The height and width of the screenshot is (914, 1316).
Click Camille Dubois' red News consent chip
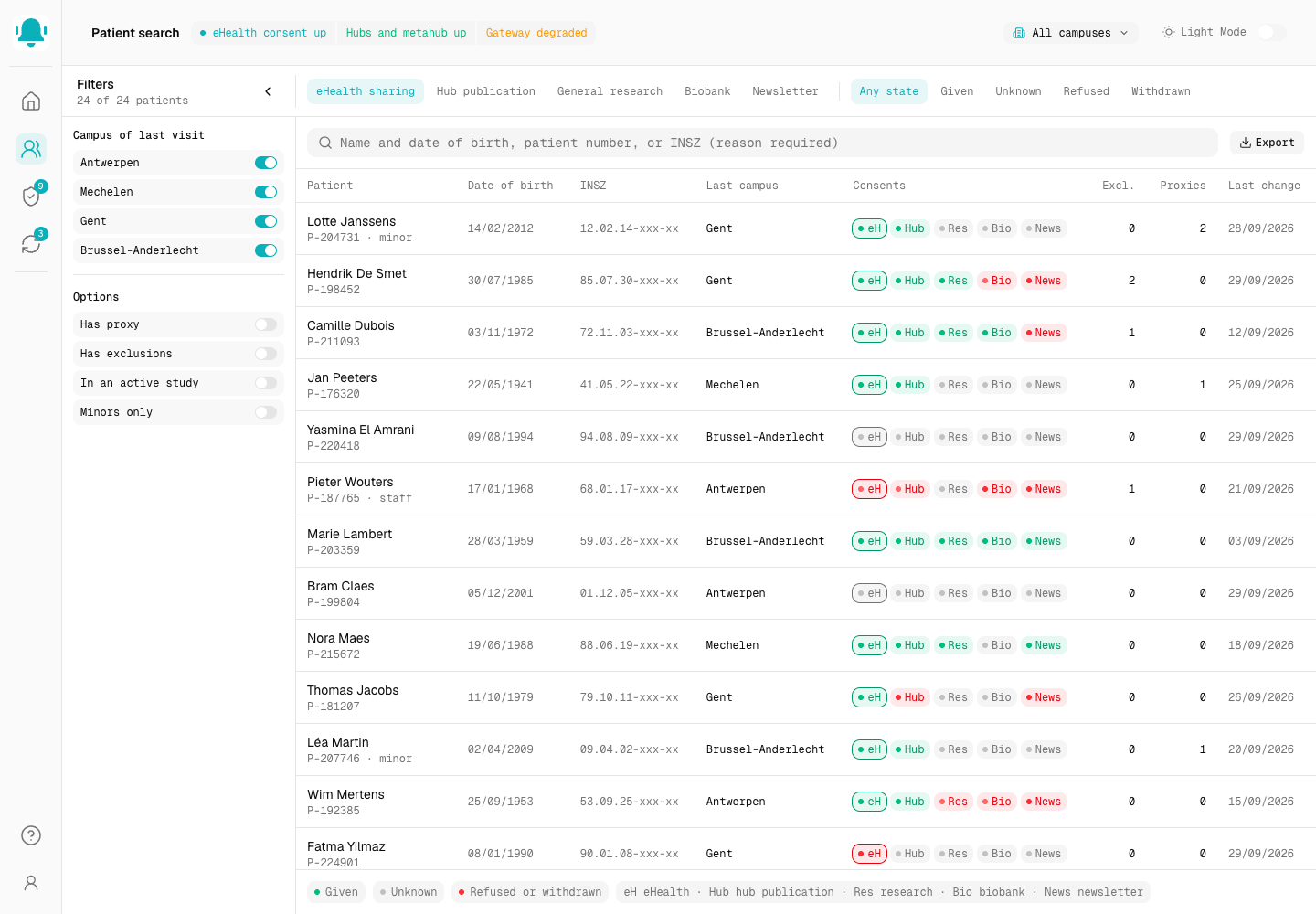point(1044,333)
